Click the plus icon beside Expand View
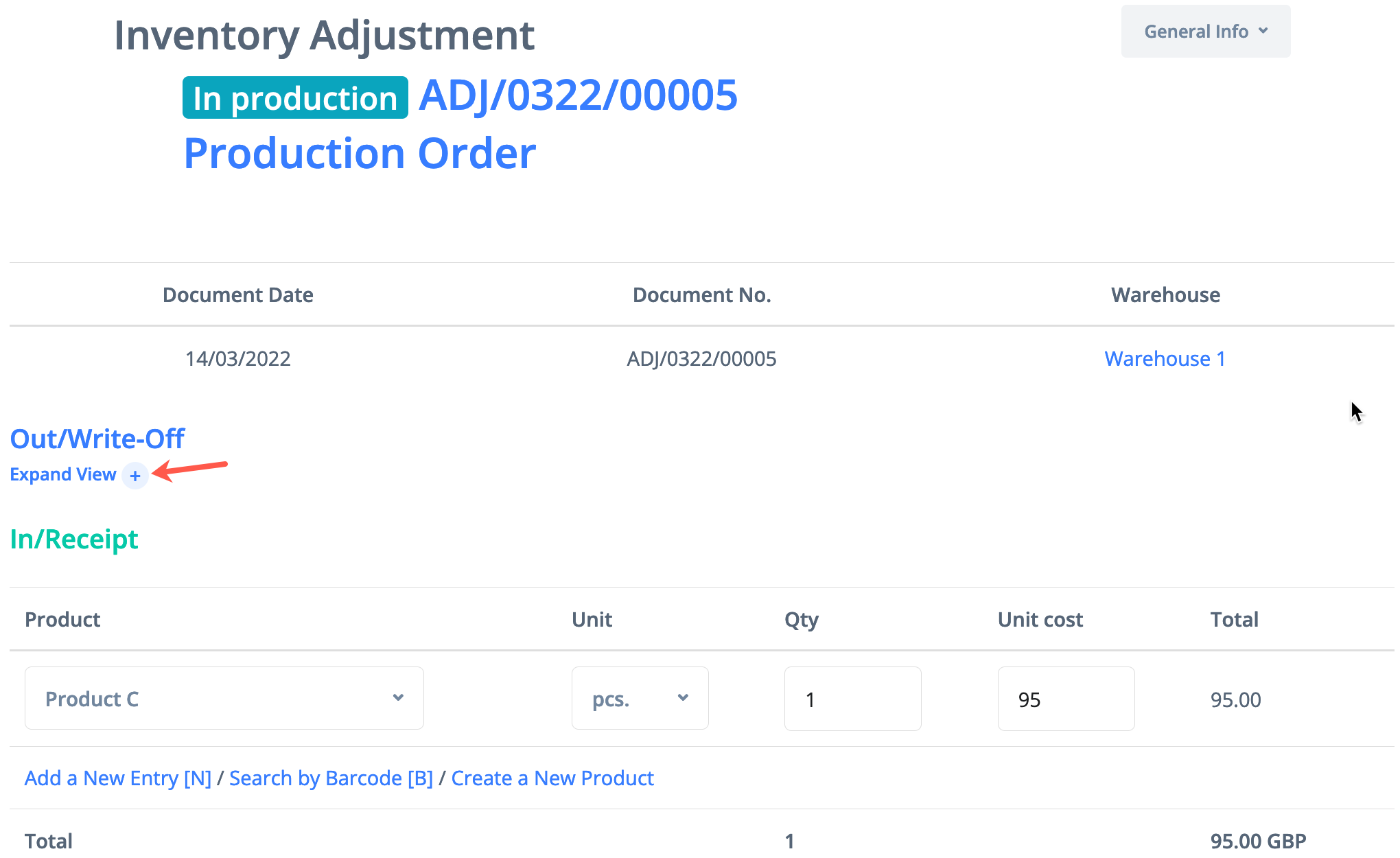The image size is (1400, 858). coord(135,476)
